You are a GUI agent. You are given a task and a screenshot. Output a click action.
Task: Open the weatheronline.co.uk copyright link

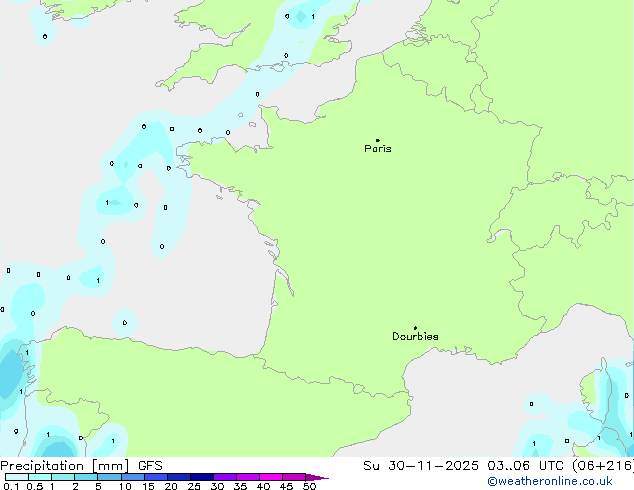550,481
